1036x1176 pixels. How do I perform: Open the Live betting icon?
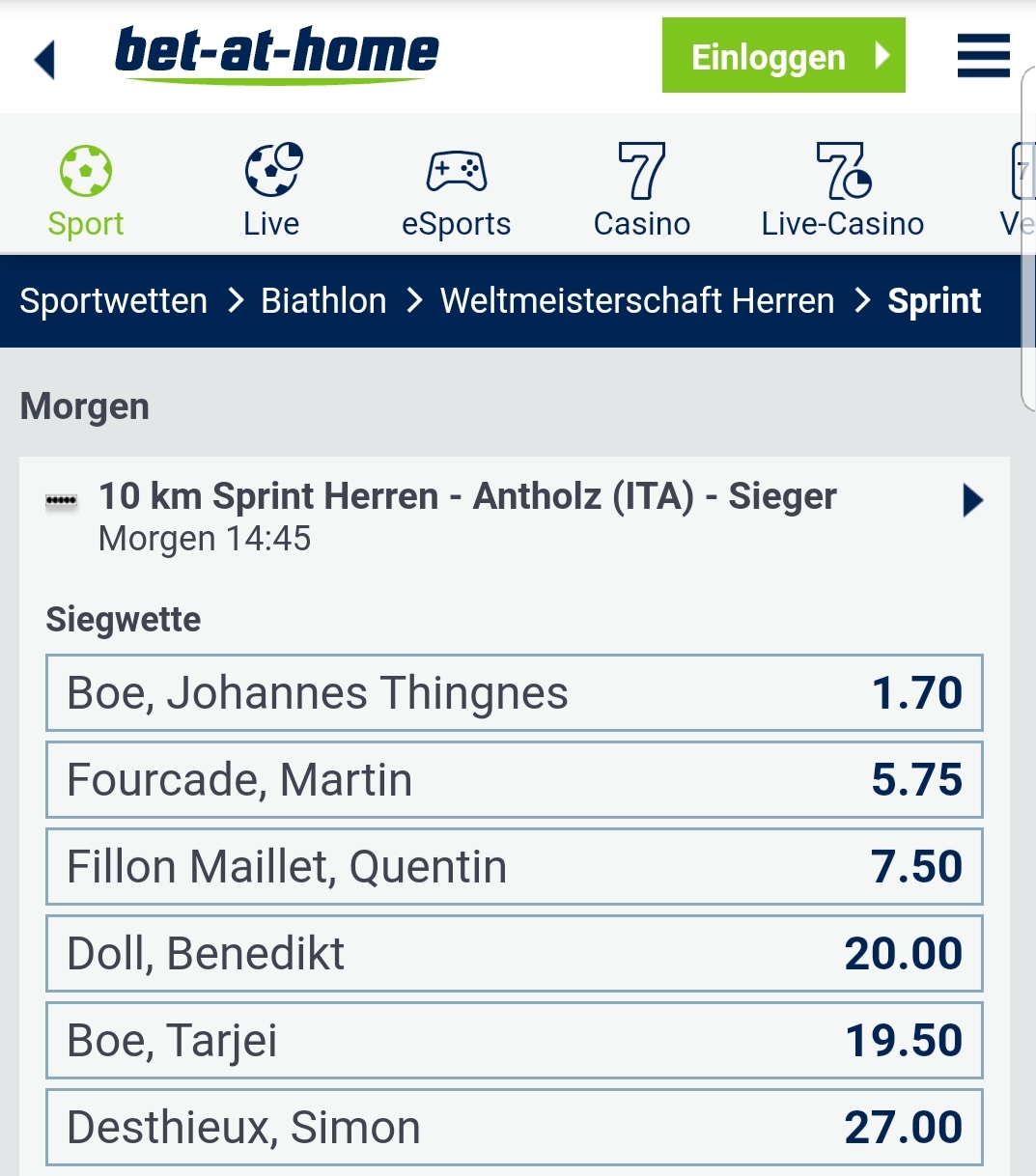point(272,171)
